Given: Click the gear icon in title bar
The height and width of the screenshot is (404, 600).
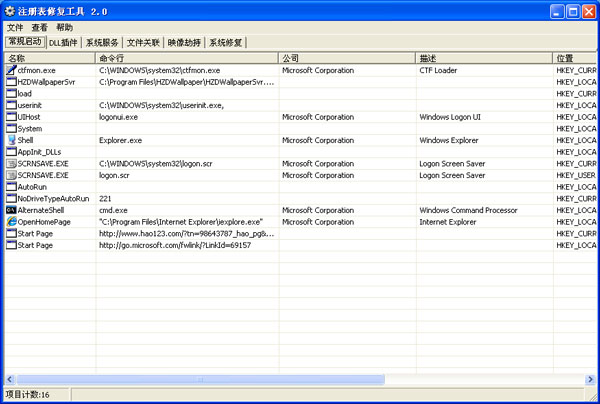Looking at the screenshot, I should point(9,11).
